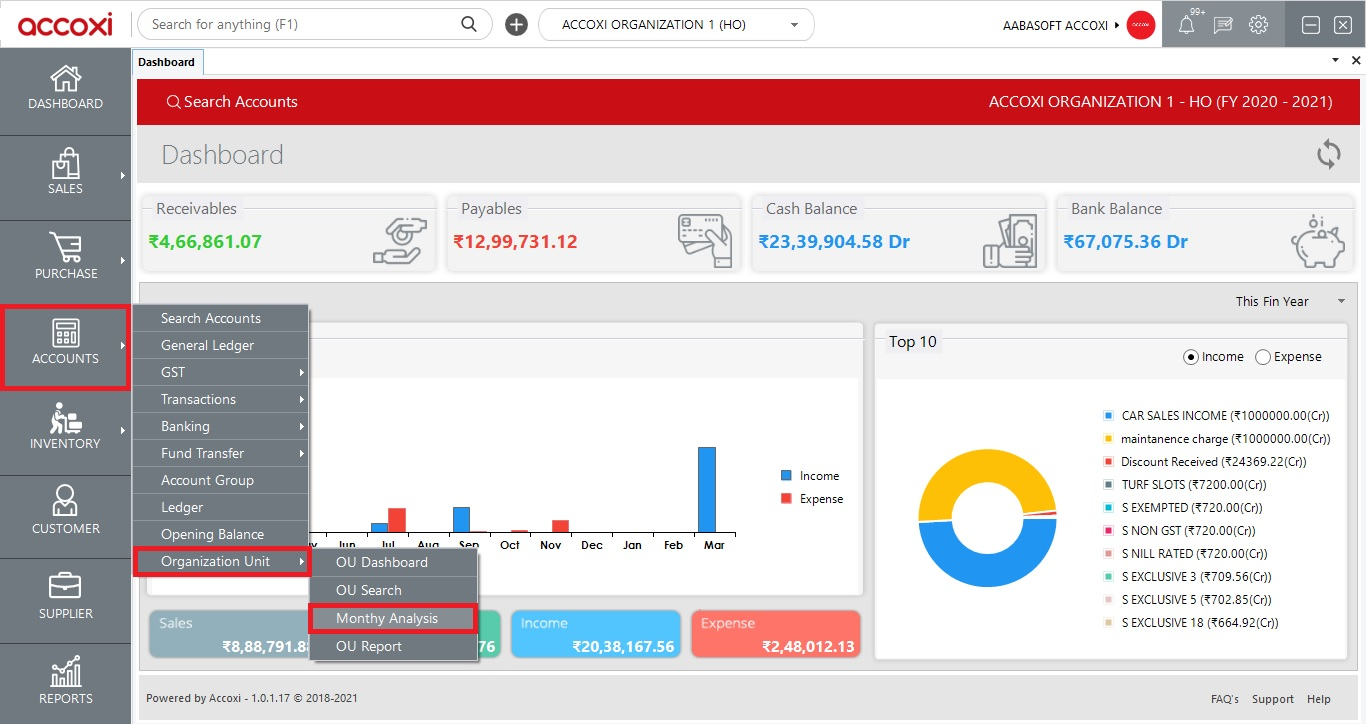Click the Search Accounts banner button
1366x724 pixels.
coord(232,101)
